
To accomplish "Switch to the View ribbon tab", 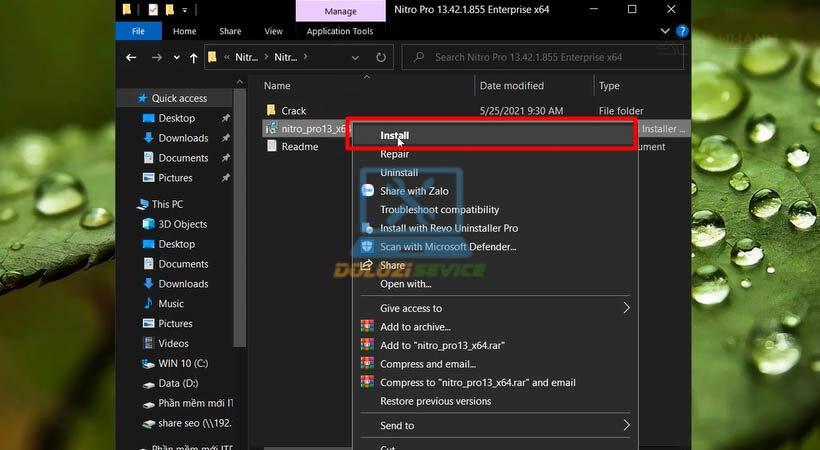I will pos(273,31).
